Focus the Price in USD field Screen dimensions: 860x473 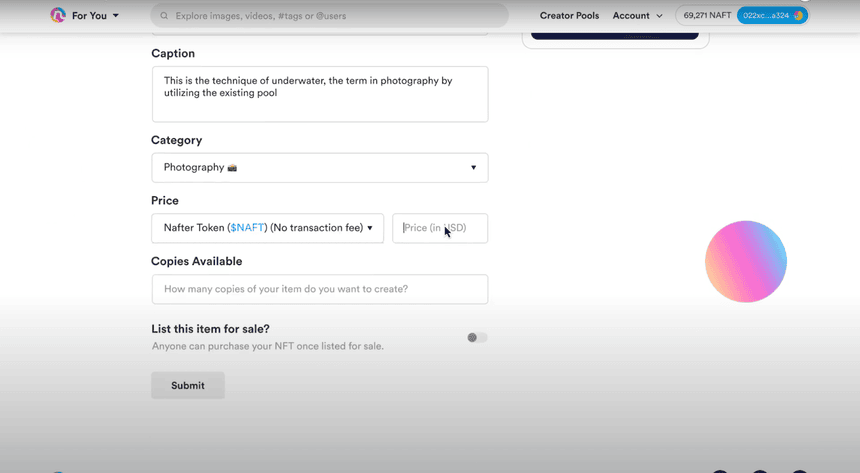(x=440, y=228)
